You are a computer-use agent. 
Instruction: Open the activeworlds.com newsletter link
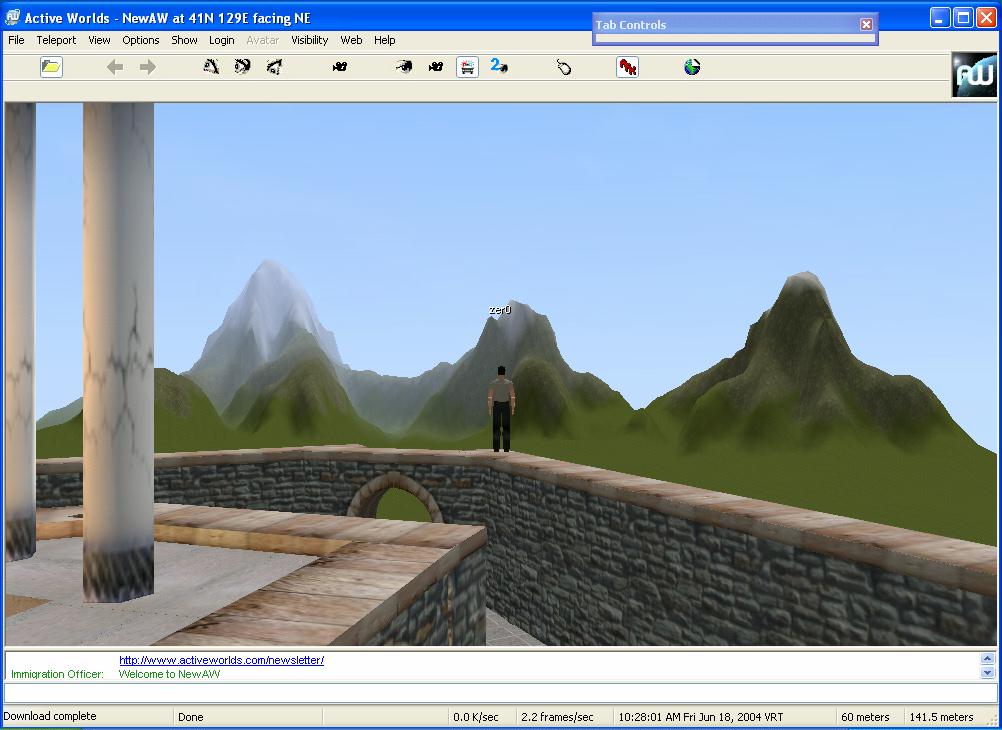[221, 660]
